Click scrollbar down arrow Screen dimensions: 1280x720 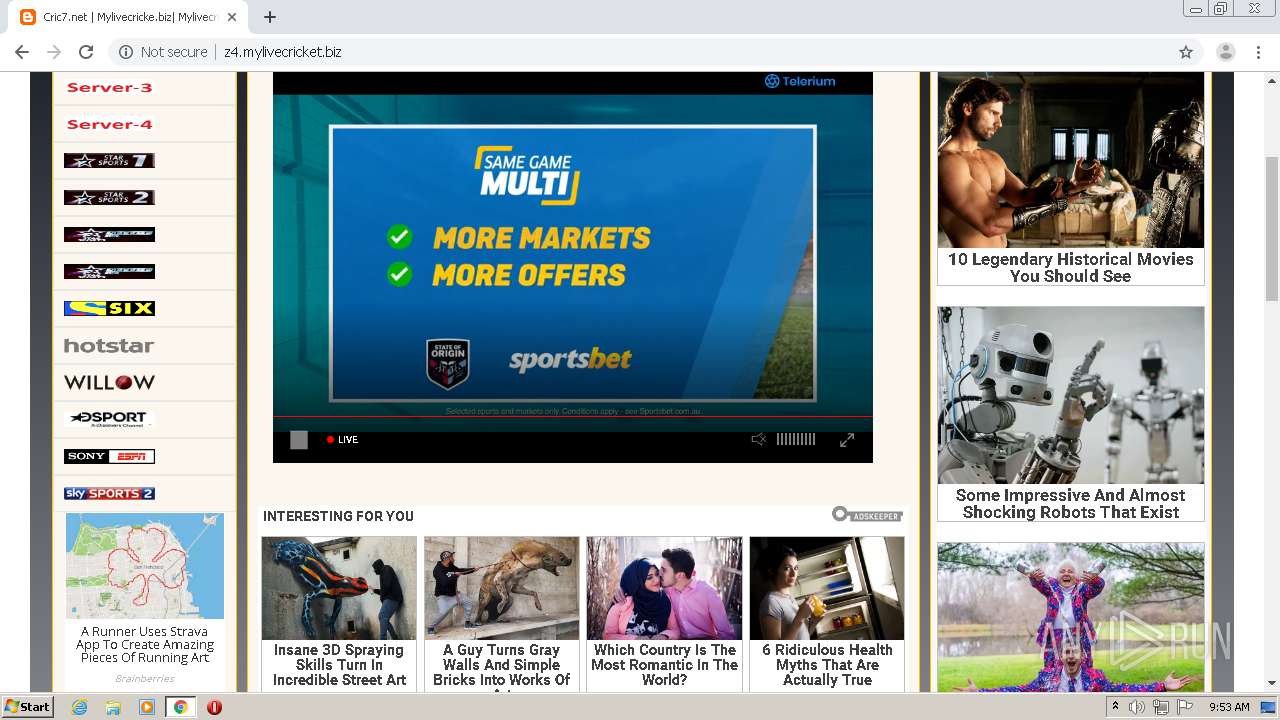point(1272,684)
